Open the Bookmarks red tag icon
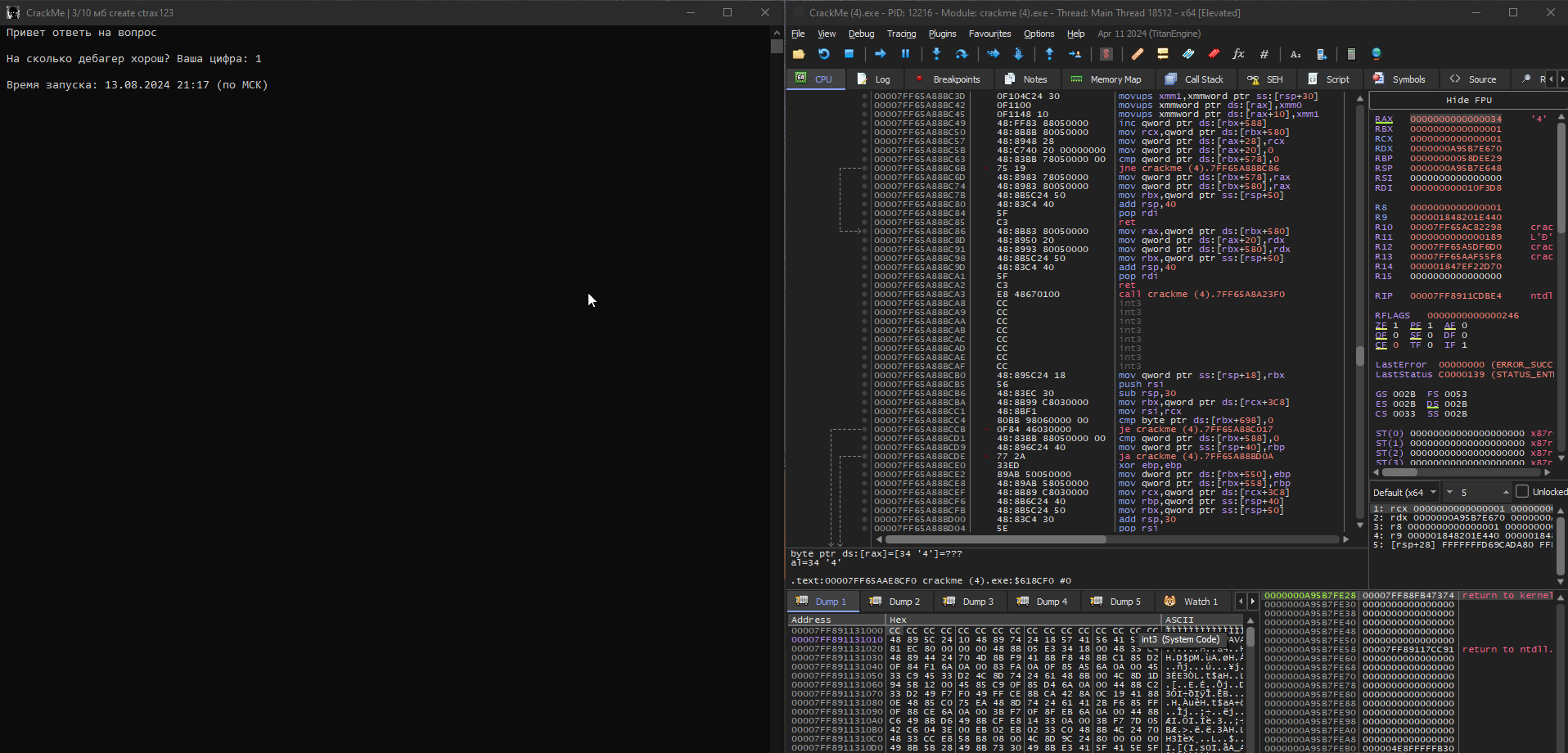Image resolution: width=1568 pixels, height=753 pixels. pos(1214,54)
